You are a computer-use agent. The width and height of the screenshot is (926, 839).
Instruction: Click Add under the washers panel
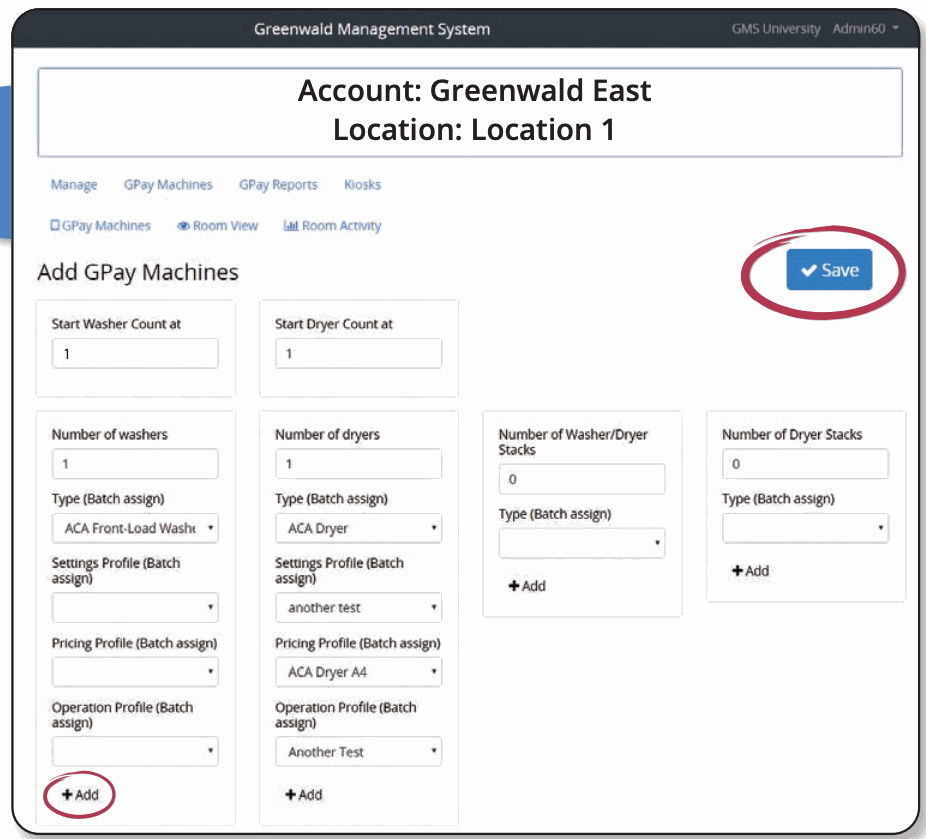80,795
